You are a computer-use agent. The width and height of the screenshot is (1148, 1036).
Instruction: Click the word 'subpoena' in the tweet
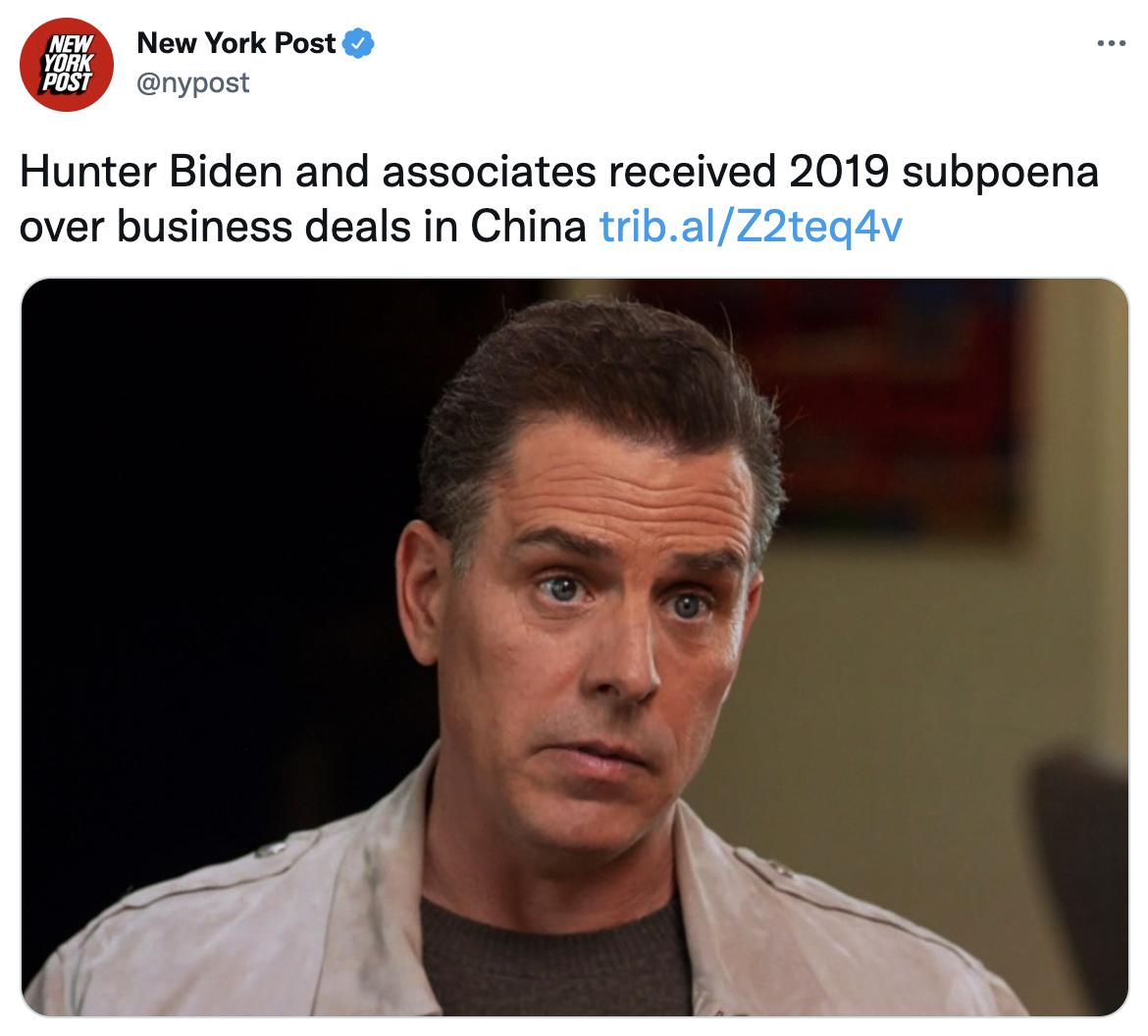[1000, 173]
